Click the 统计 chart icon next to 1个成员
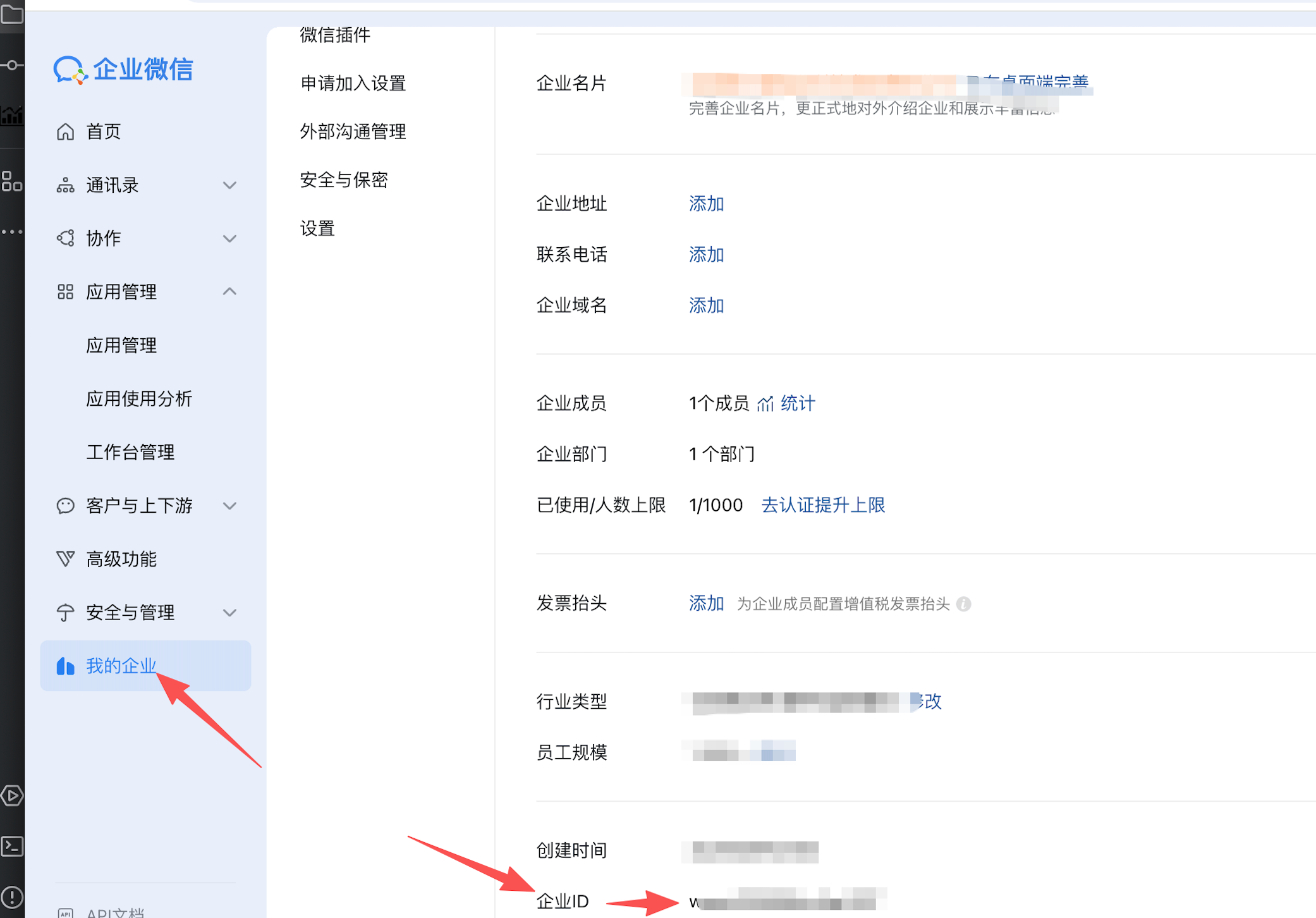This screenshot has height=918, width=1316. point(765,403)
